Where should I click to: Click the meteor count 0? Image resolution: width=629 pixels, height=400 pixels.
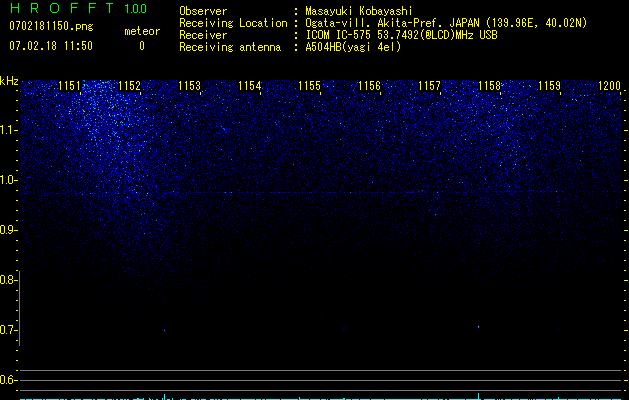[x=142, y=46]
